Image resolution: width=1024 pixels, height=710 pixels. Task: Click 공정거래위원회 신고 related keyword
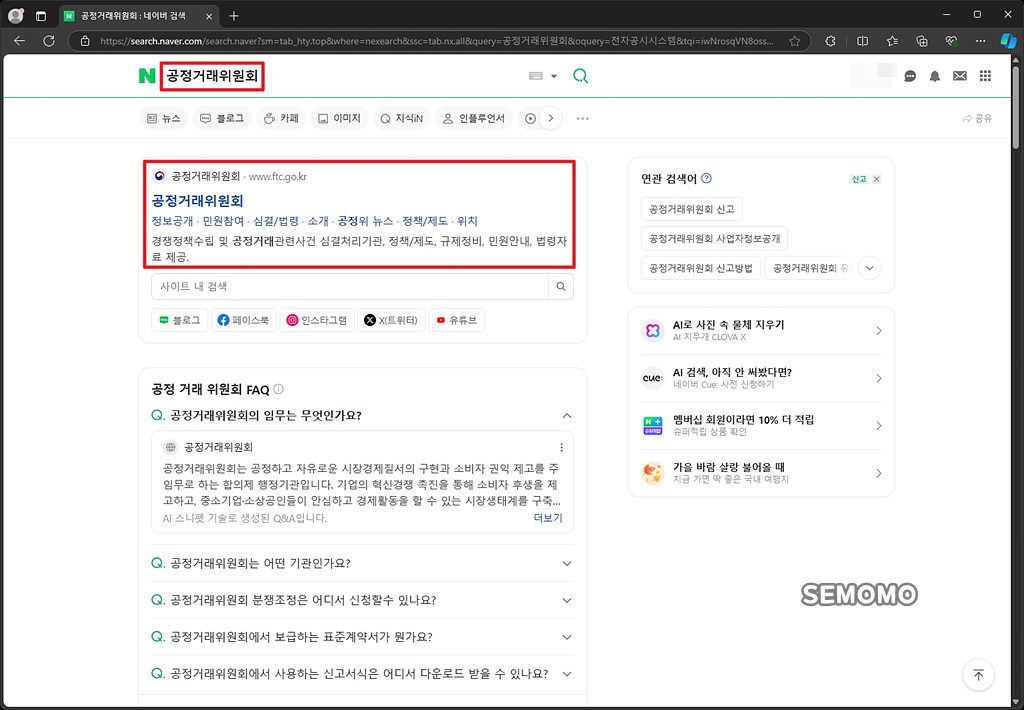[x=692, y=209]
